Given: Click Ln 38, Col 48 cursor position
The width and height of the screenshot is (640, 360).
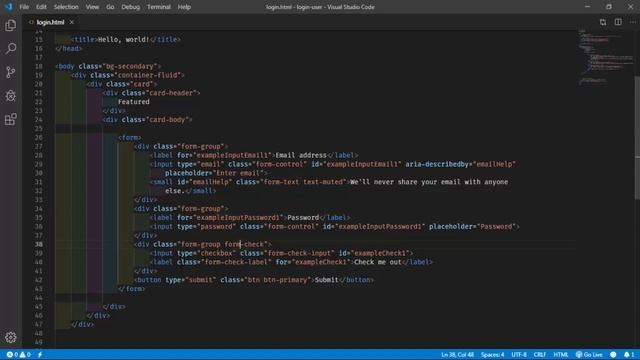Looking at the screenshot, I should tap(457, 355).
